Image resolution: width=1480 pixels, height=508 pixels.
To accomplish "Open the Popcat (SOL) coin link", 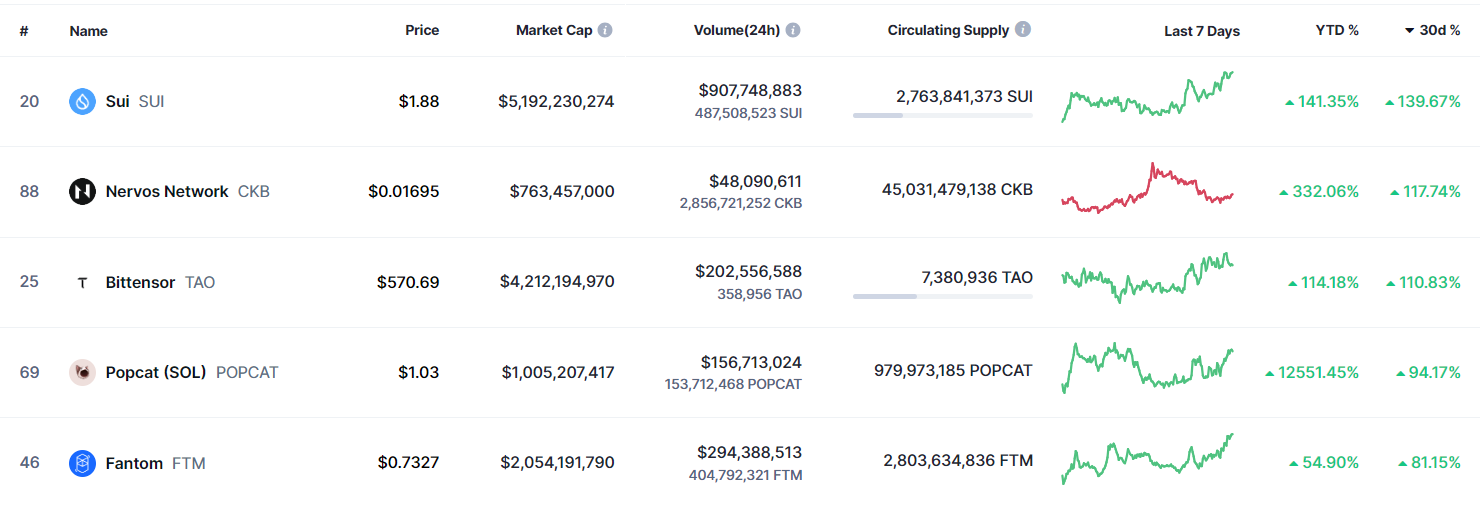I will click(x=192, y=372).
